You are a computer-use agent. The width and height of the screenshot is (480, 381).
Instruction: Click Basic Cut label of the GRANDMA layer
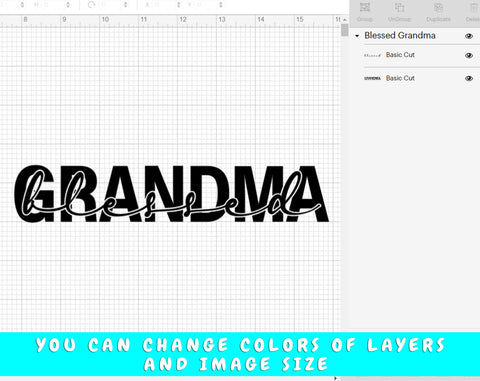[x=400, y=78]
